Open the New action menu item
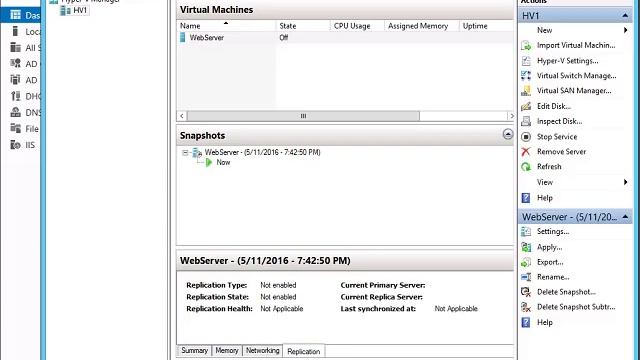 tap(544, 30)
